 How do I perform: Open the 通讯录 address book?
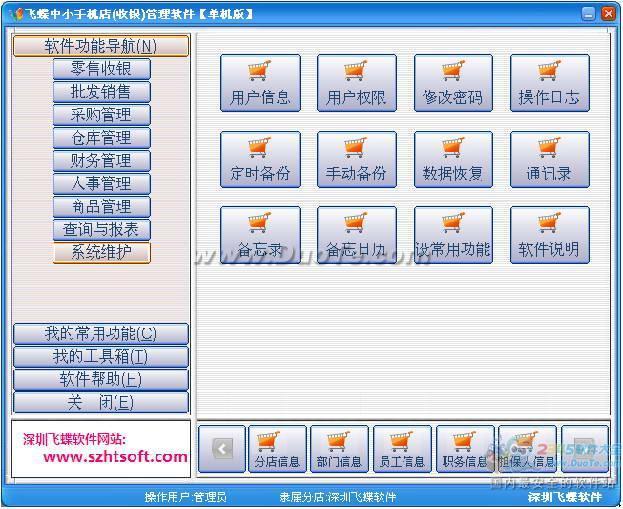tap(549, 159)
